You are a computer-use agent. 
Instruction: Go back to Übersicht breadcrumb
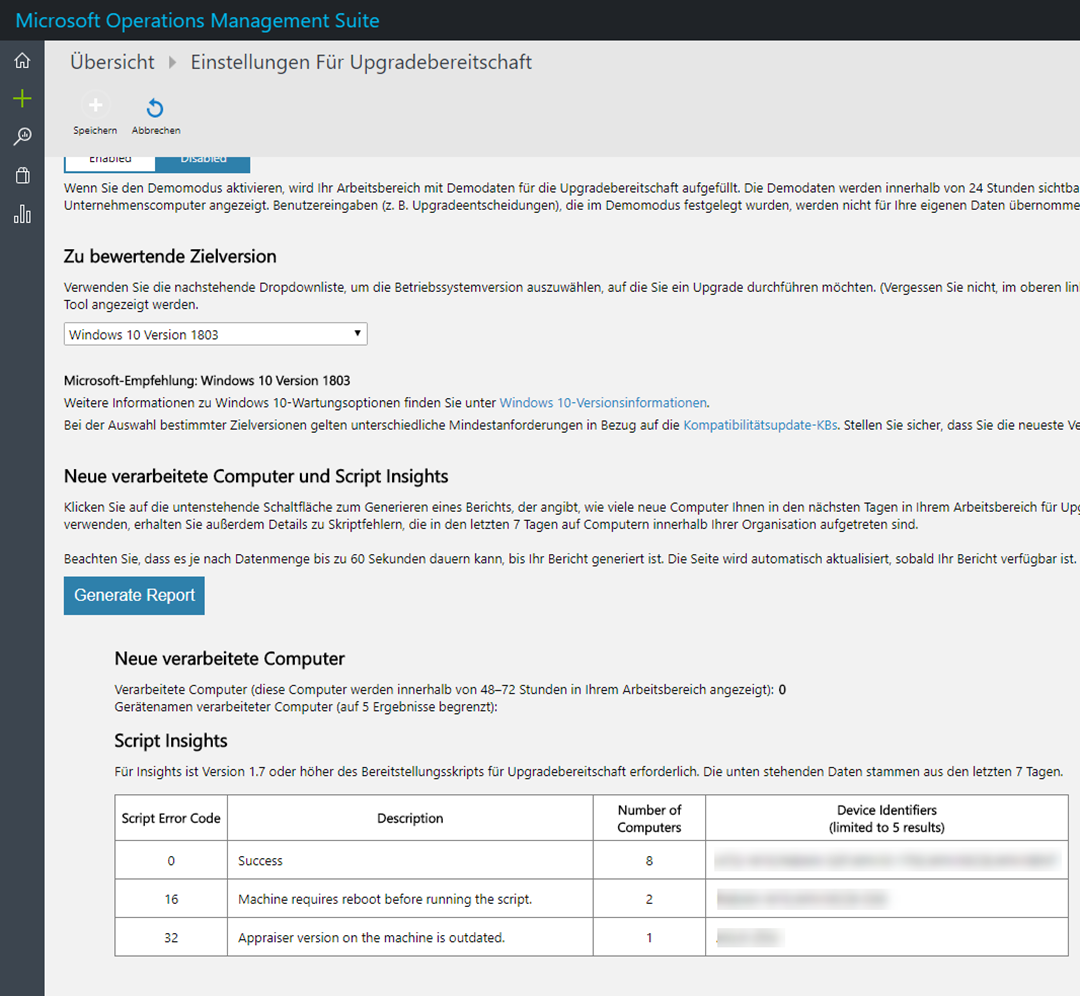point(112,62)
